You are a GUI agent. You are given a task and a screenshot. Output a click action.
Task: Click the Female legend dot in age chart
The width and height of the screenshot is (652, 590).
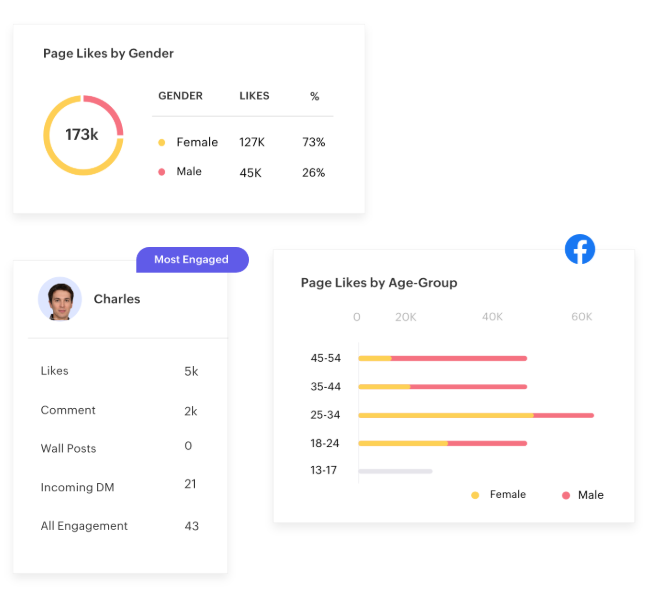(x=475, y=495)
